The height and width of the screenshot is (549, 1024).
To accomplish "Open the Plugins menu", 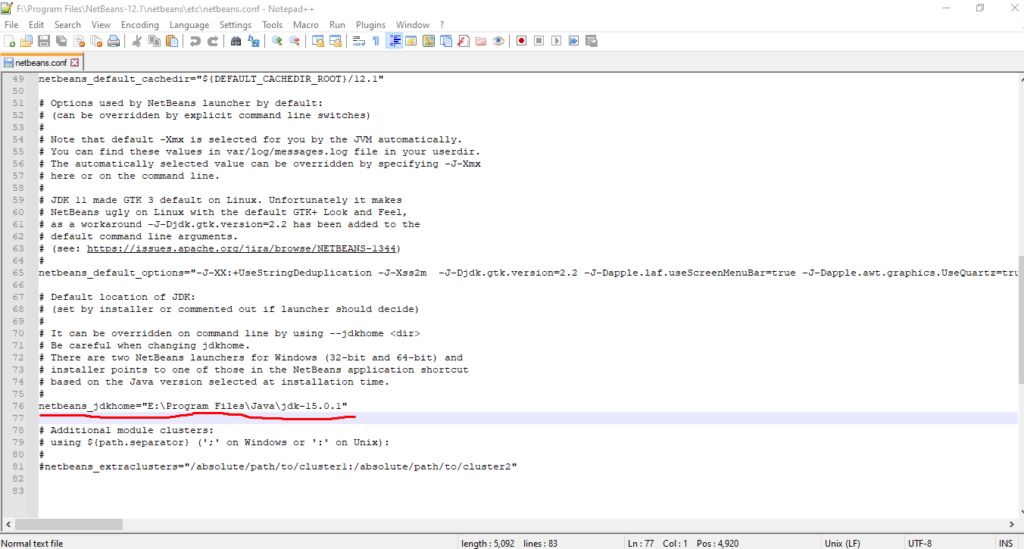I will pyautogui.click(x=370, y=24).
